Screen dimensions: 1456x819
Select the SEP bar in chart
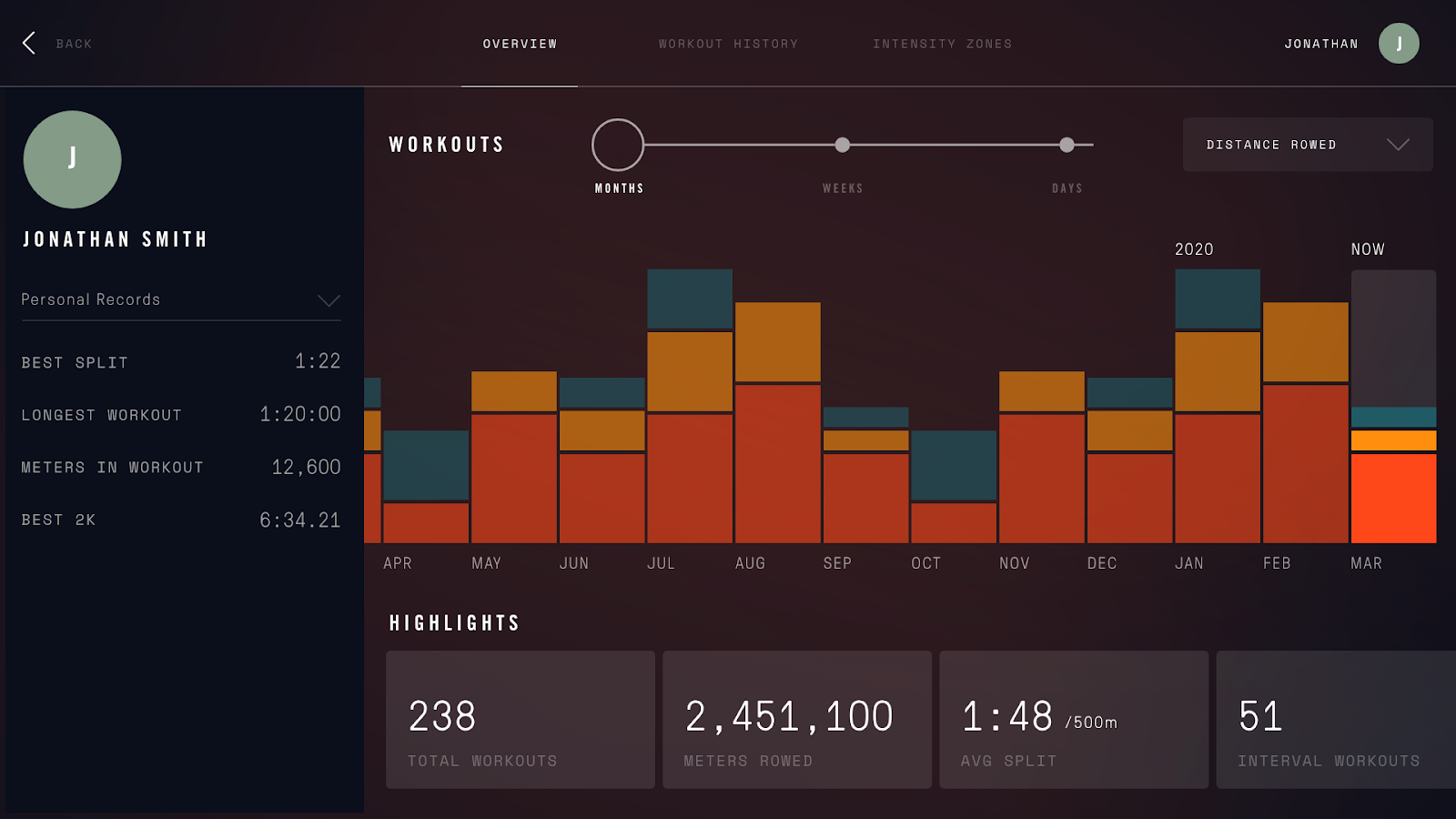865,475
